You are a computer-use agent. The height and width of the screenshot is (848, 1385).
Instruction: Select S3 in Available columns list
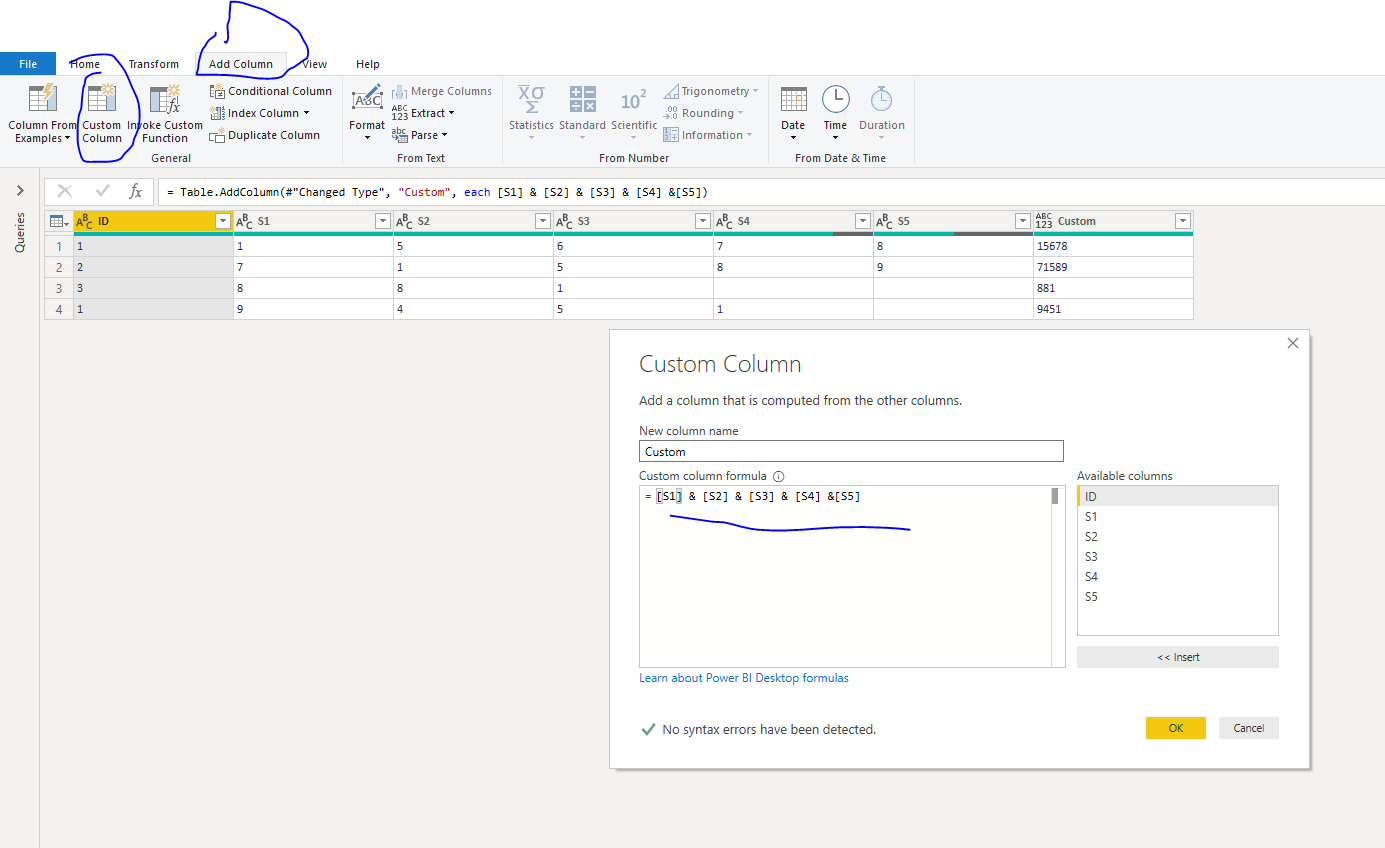tap(1178, 557)
